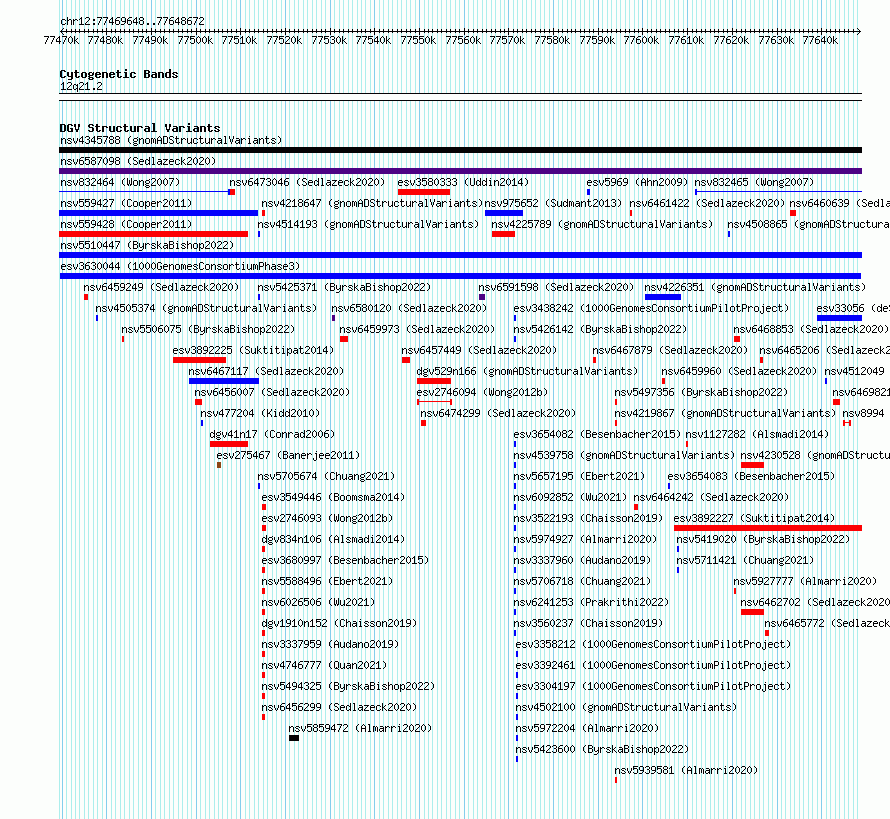Open nsv5588496 (Ebert2021) label
Image resolution: width=890 pixels, height=819 pixels.
[x=327, y=581]
